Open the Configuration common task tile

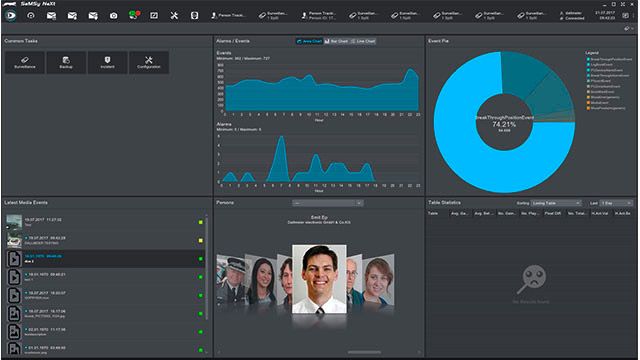(x=149, y=62)
